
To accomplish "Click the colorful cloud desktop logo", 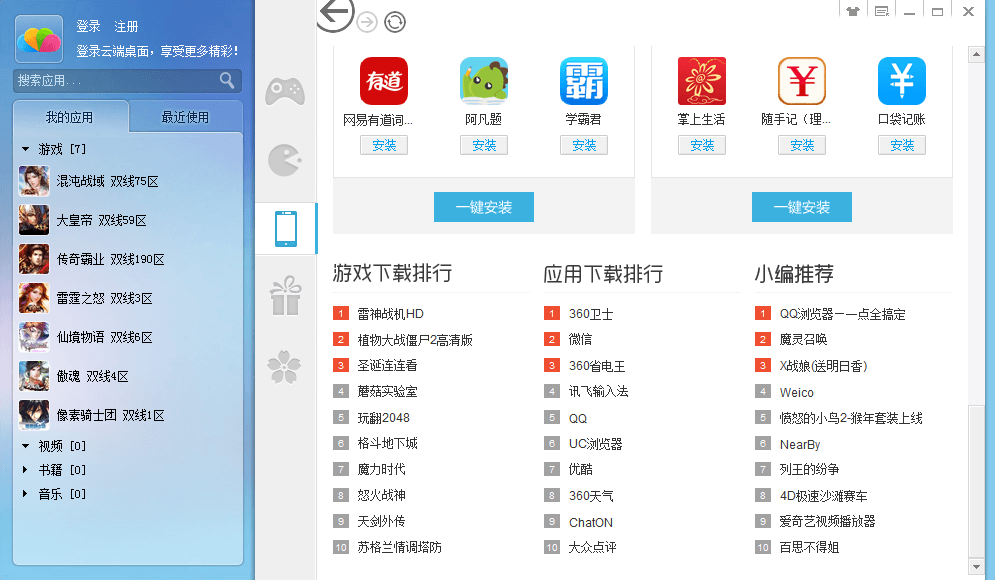I will tap(39, 39).
